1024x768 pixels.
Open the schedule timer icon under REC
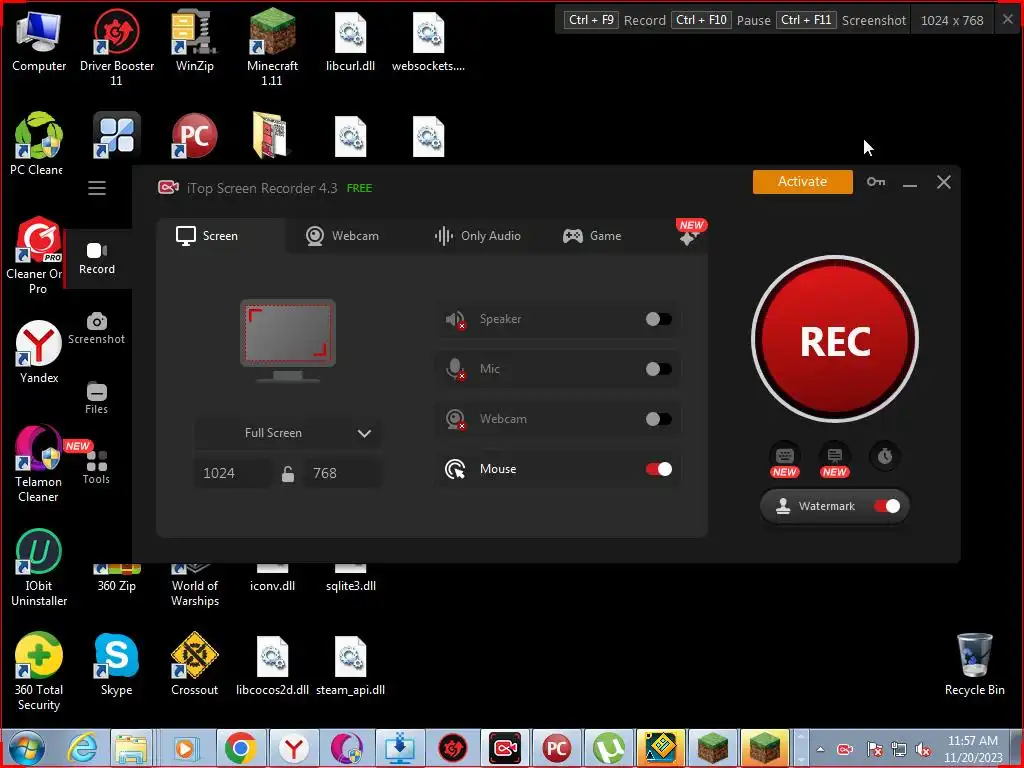click(x=885, y=456)
